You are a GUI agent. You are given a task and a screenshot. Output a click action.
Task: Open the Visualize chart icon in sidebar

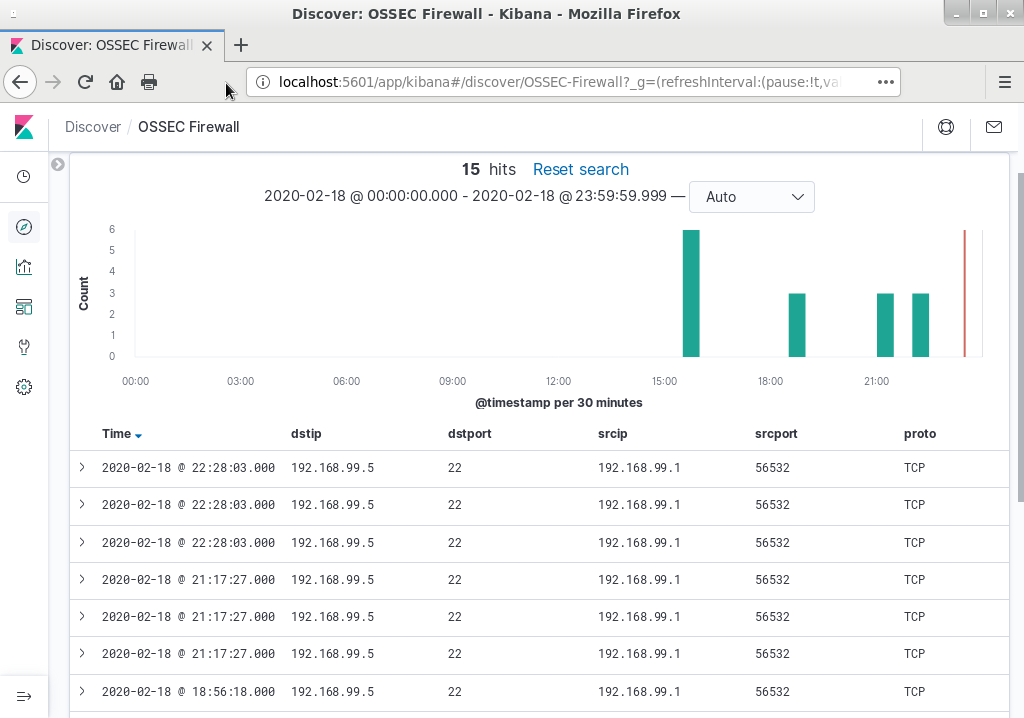(x=24, y=267)
